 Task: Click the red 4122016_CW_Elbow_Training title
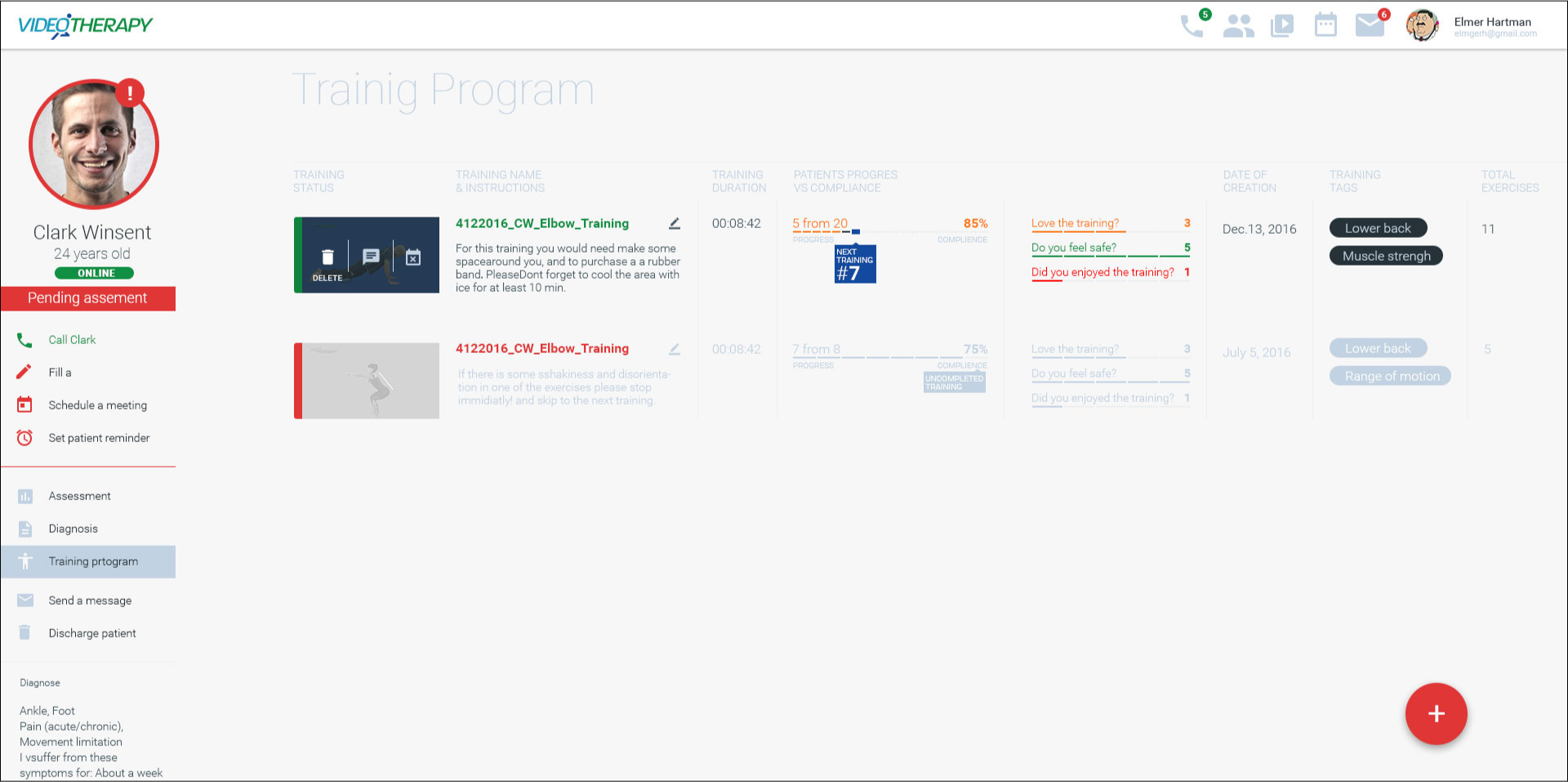click(x=542, y=348)
